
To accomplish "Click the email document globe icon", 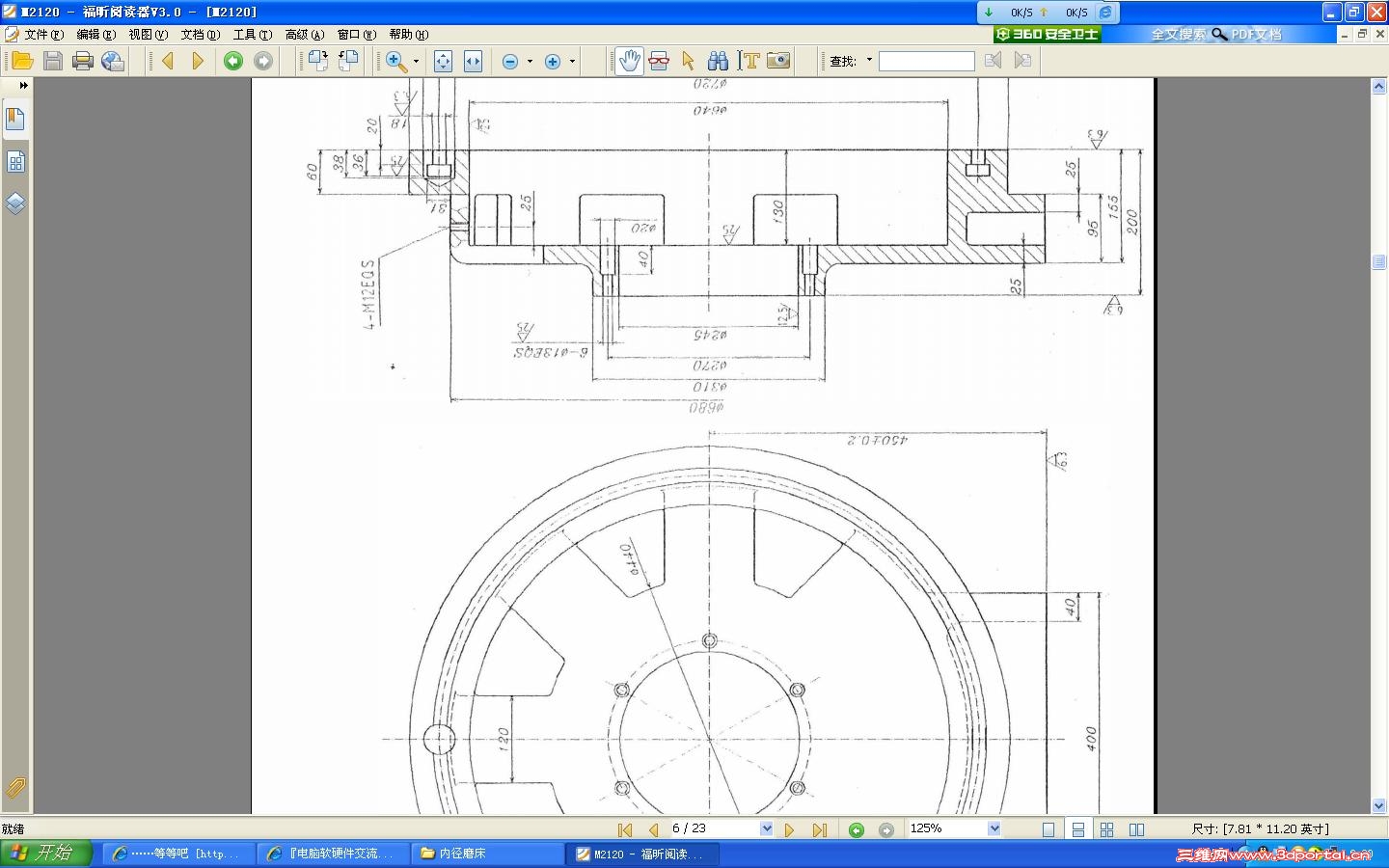I will pyautogui.click(x=113, y=61).
